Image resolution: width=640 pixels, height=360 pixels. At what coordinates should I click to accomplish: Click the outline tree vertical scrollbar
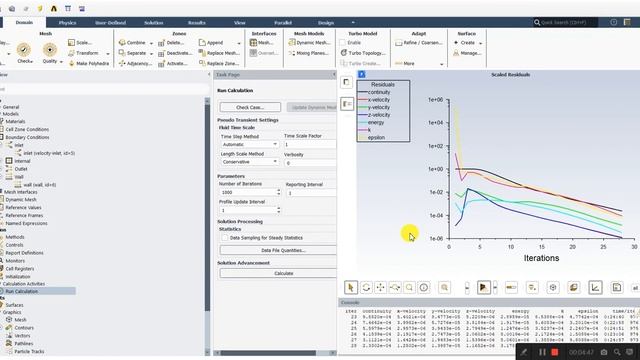click(x=207, y=207)
